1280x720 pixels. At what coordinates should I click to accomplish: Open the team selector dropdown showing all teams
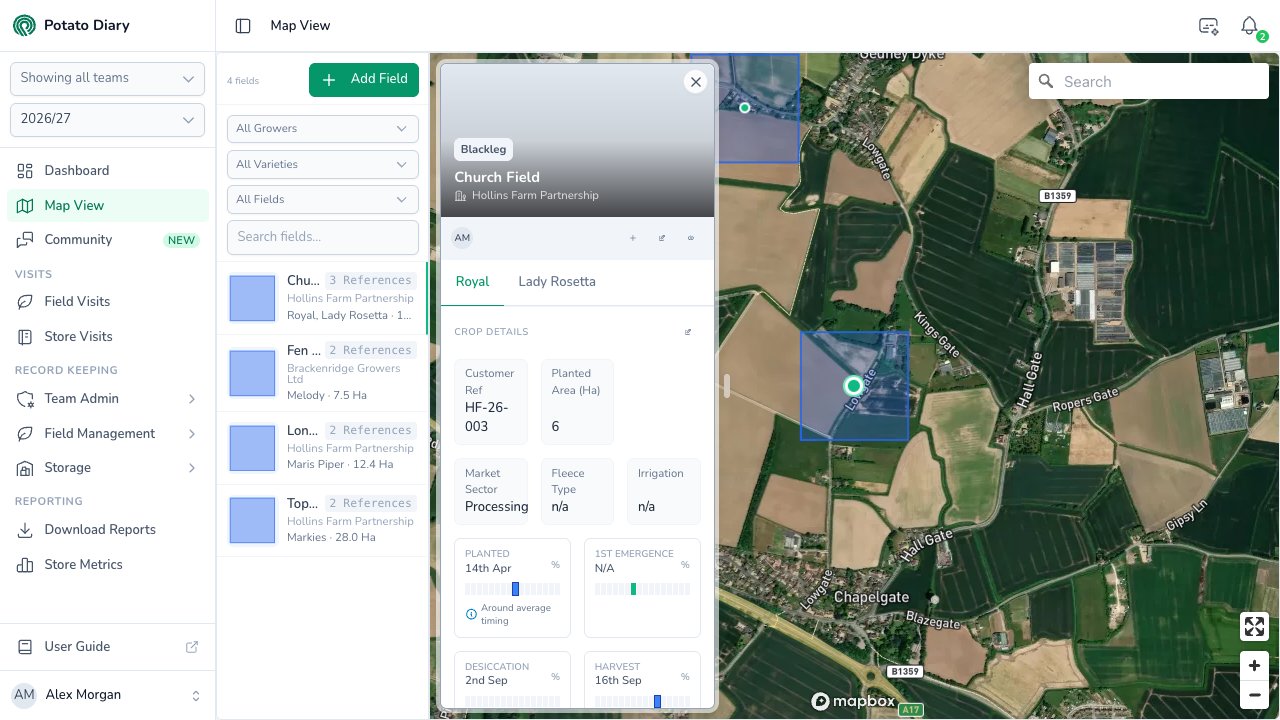point(107,78)
